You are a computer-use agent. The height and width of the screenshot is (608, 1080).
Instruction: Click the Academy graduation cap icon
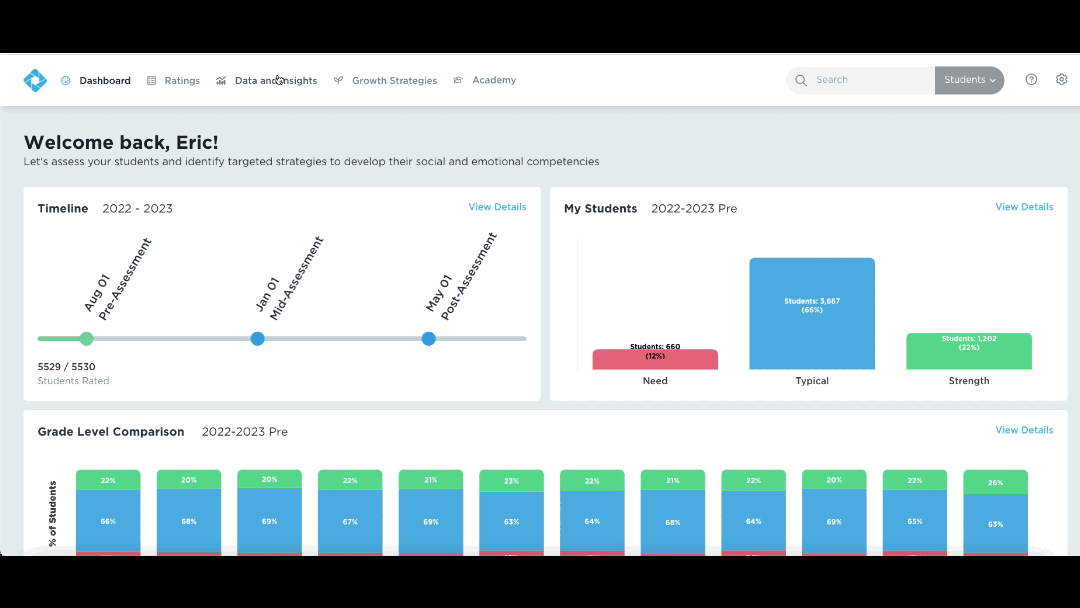point(458,81)
